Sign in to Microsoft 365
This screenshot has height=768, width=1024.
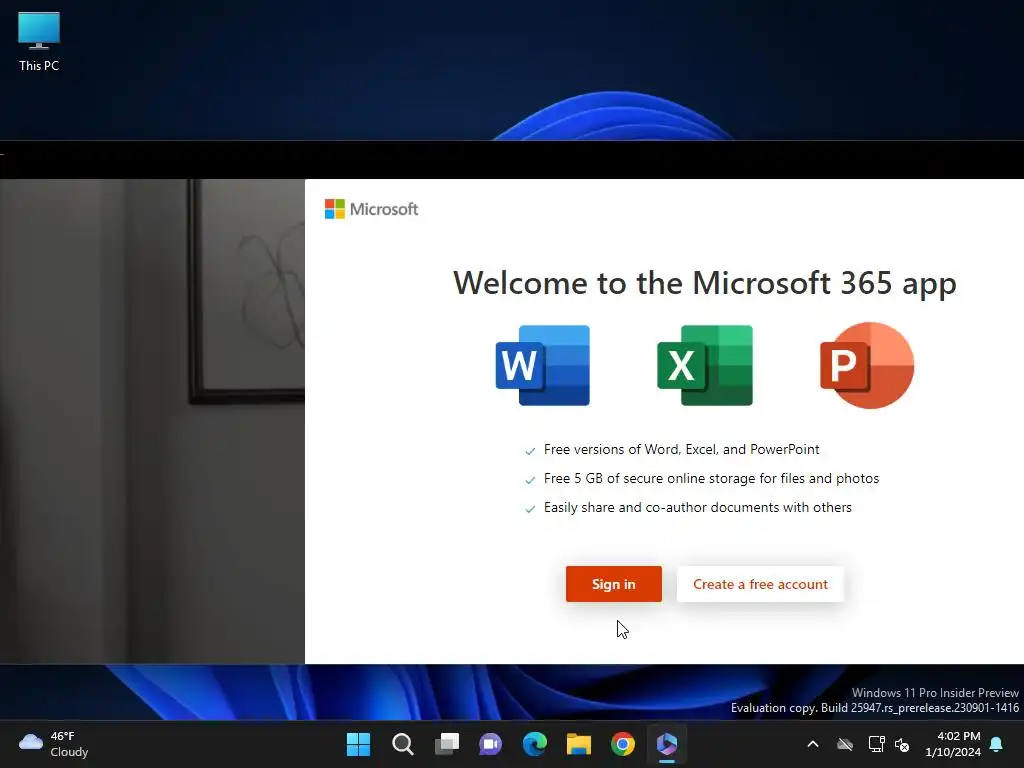click(x=613, y=584)
